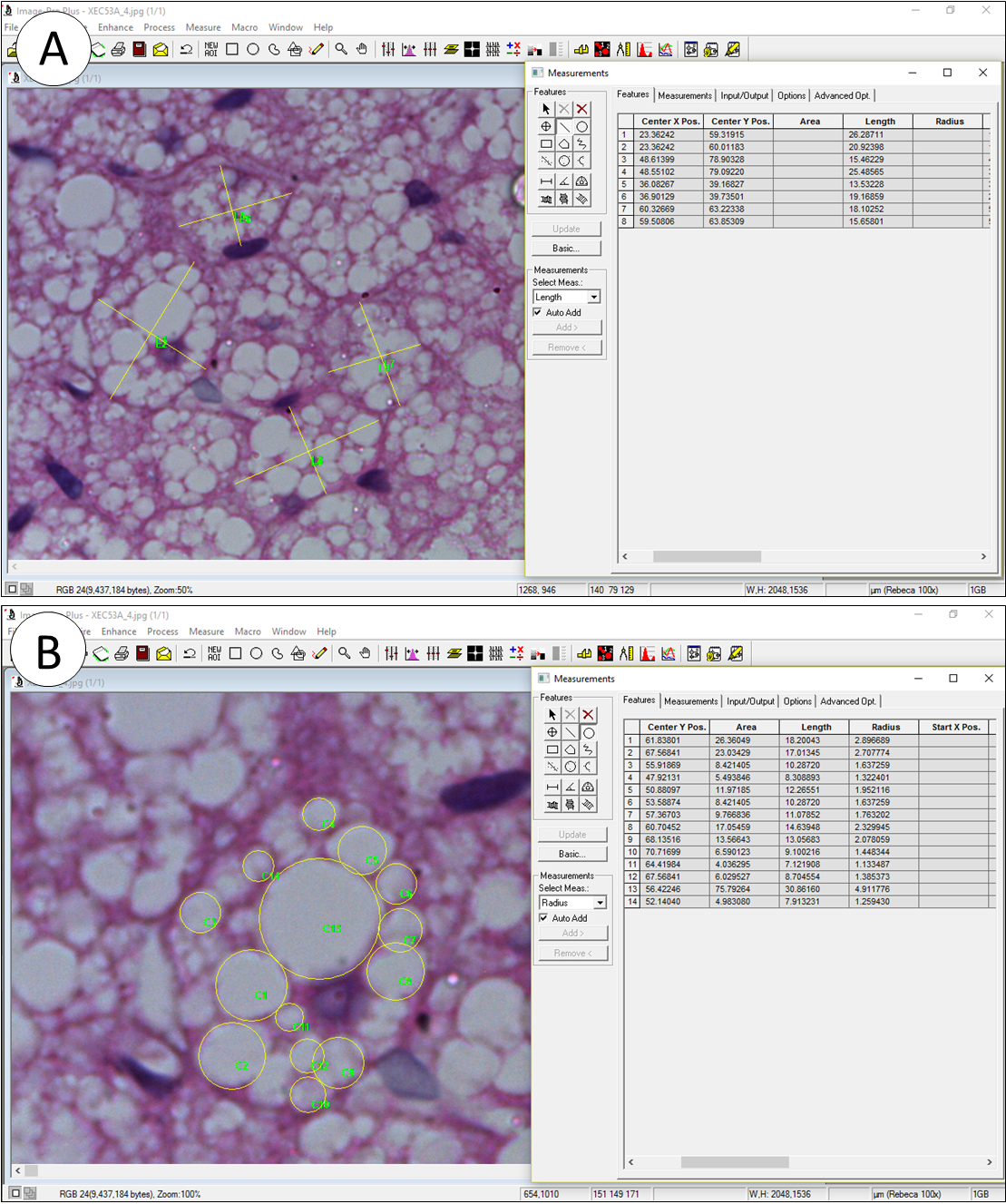Open the Process menu in window A

click(x=160, y=27)
